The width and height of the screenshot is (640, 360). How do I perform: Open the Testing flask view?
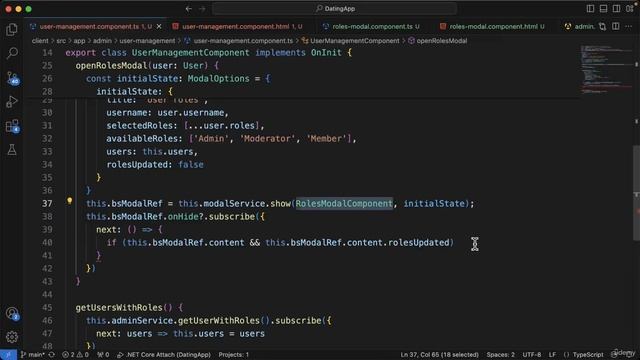point(12,150)
